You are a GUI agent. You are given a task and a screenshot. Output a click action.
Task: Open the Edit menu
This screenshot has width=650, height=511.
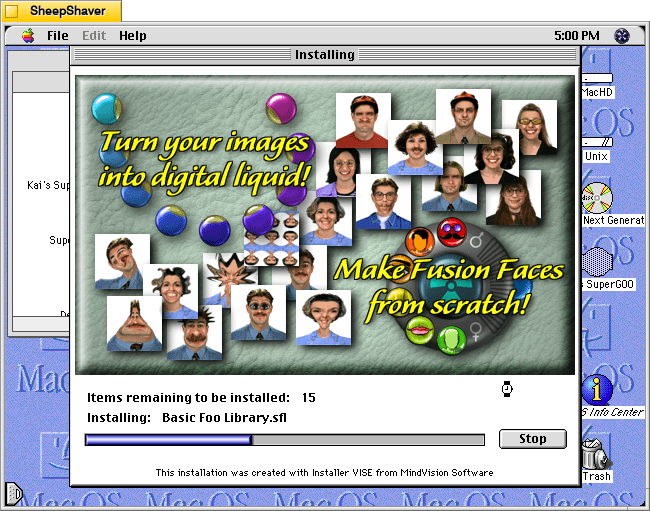pos(94,36)
